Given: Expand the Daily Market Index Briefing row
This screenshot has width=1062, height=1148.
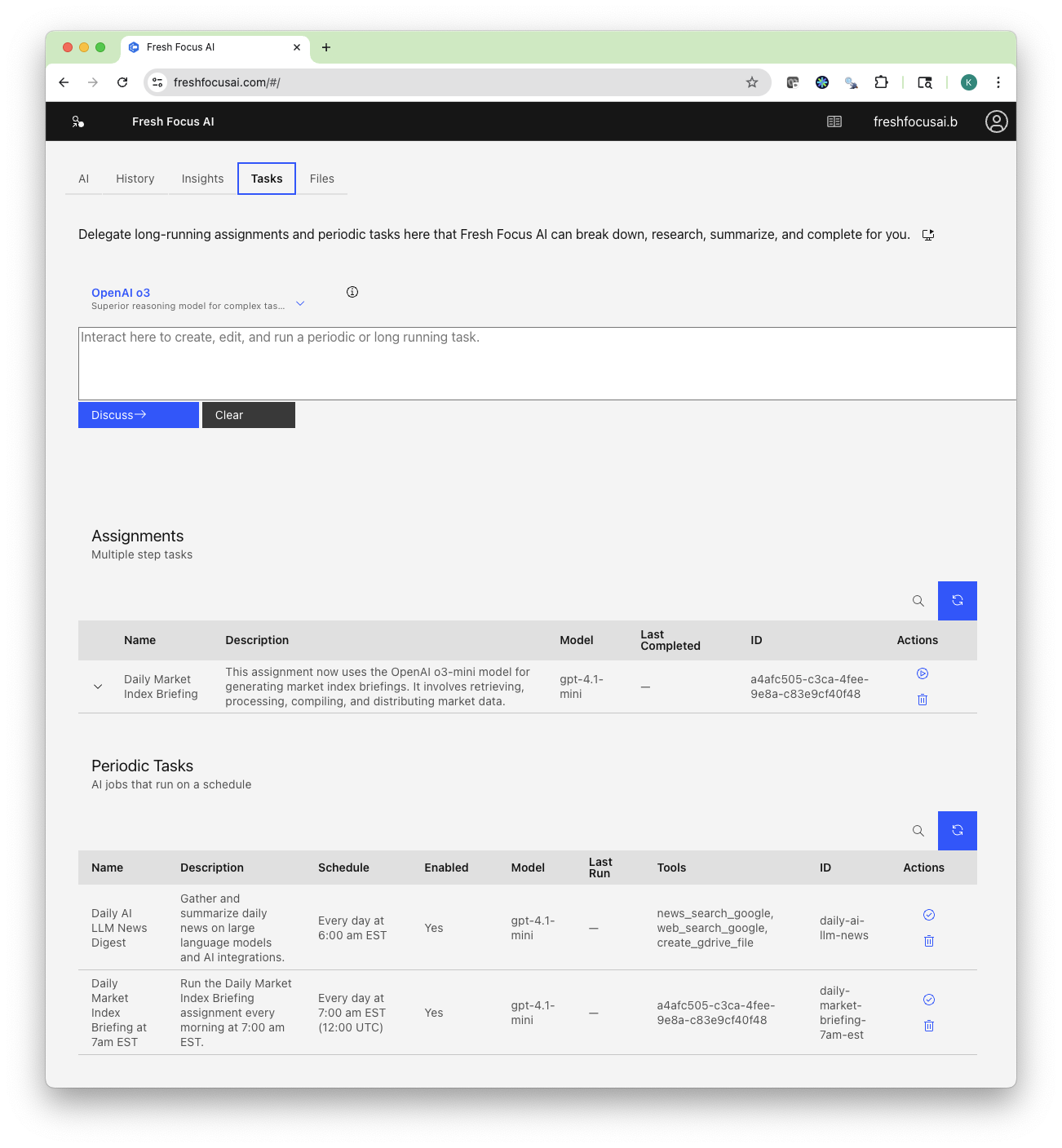Looking at the screenshot, I should tap(98, 686).
